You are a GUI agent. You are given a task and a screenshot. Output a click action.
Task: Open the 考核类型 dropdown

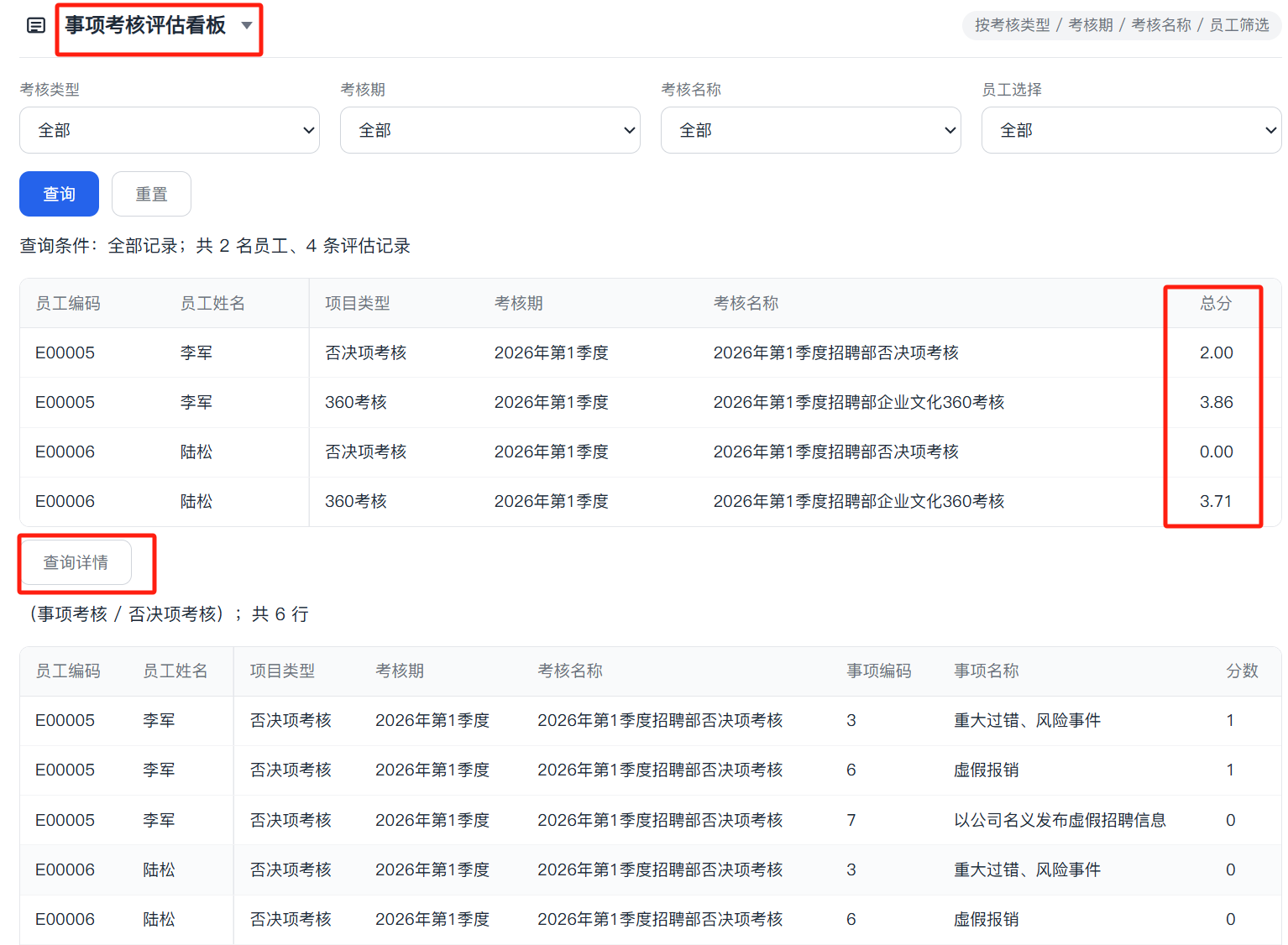170,130
